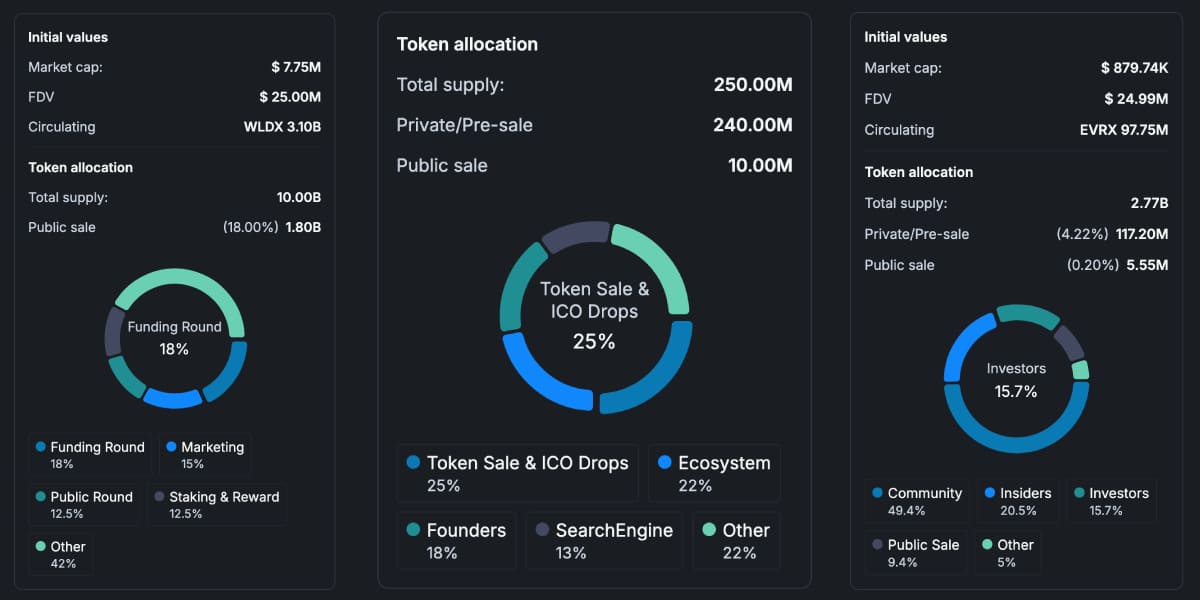This screenshot has height=600, width=1200.
Task: Click the color dot next to Community
Action: (878, 493)
